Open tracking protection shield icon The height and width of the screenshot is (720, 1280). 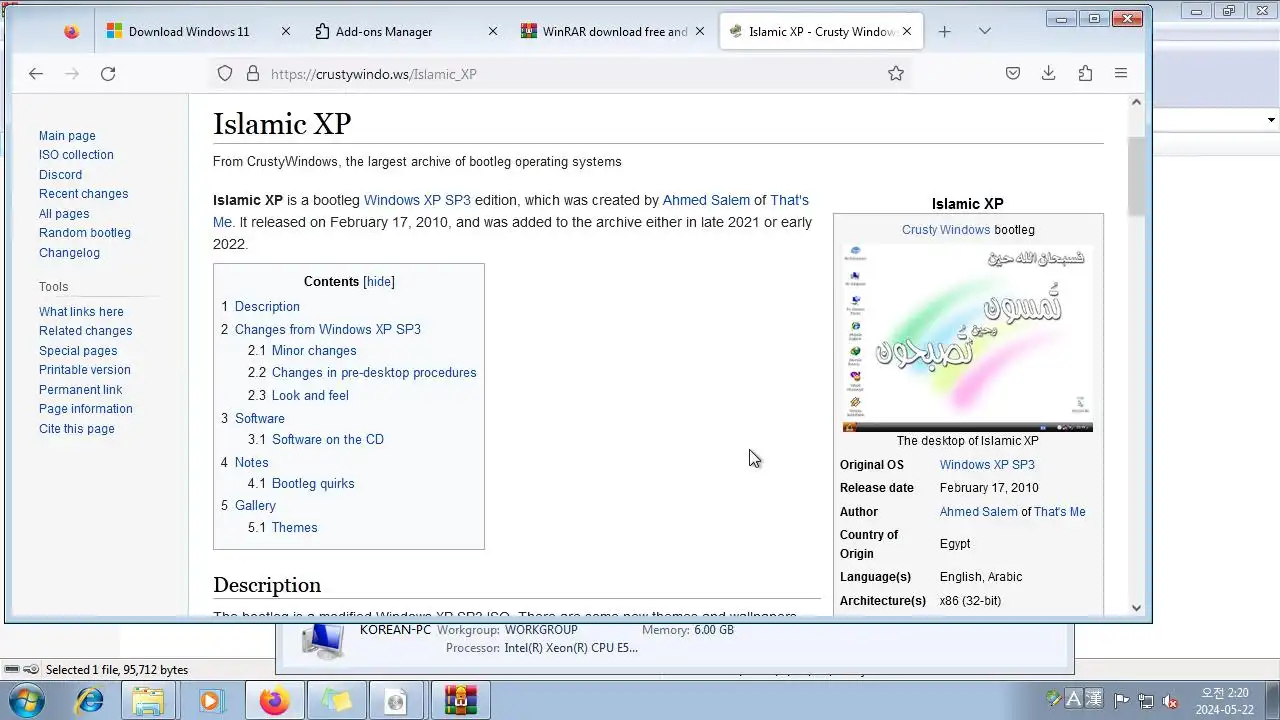225,73
